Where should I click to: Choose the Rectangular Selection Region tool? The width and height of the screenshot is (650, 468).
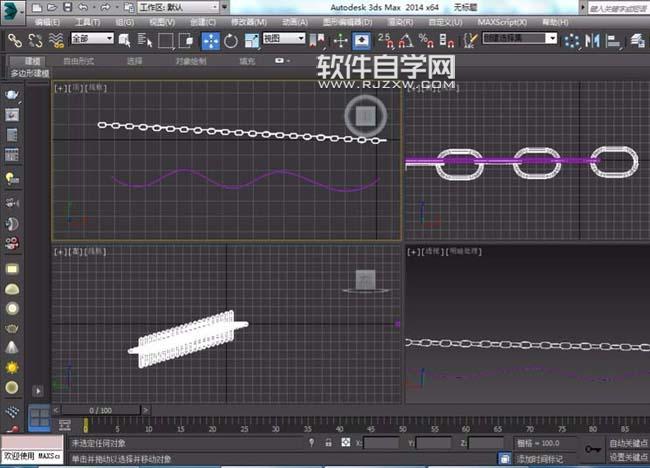pos(165,40)
